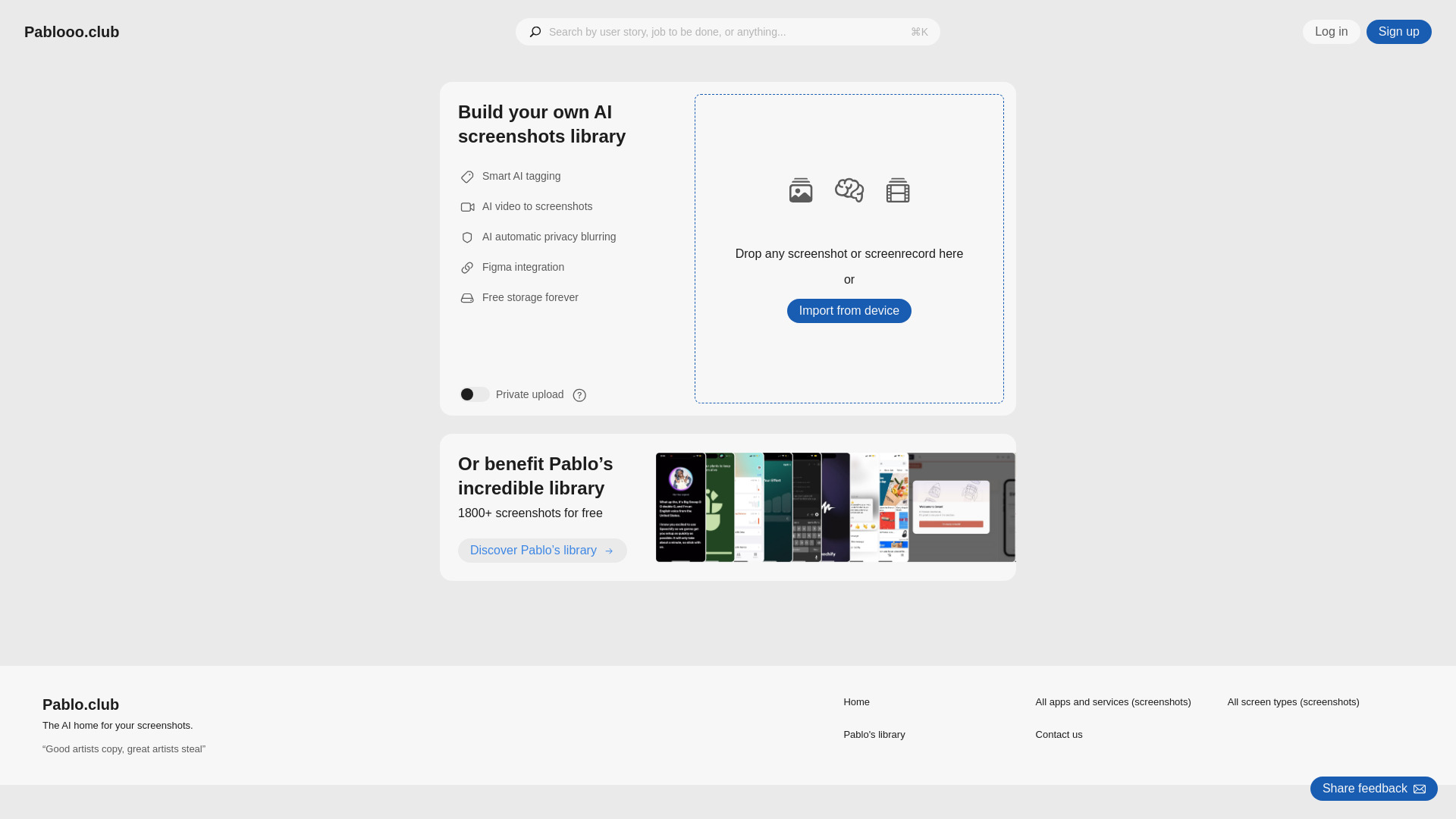Click the image thumbnail icon in upload area
The image size is (1456, 819).
pos(800,190)
